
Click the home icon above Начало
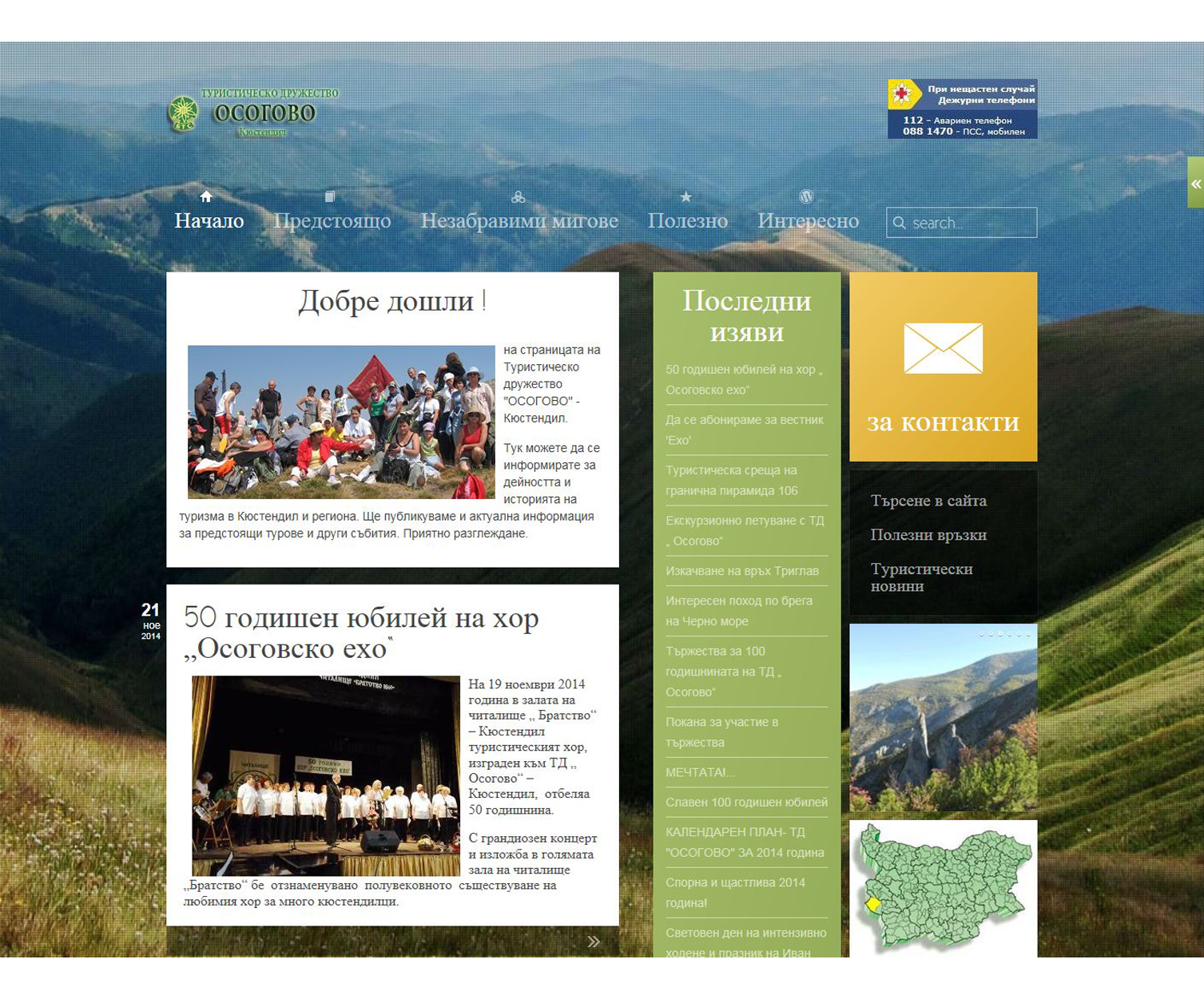click(206, 196)
